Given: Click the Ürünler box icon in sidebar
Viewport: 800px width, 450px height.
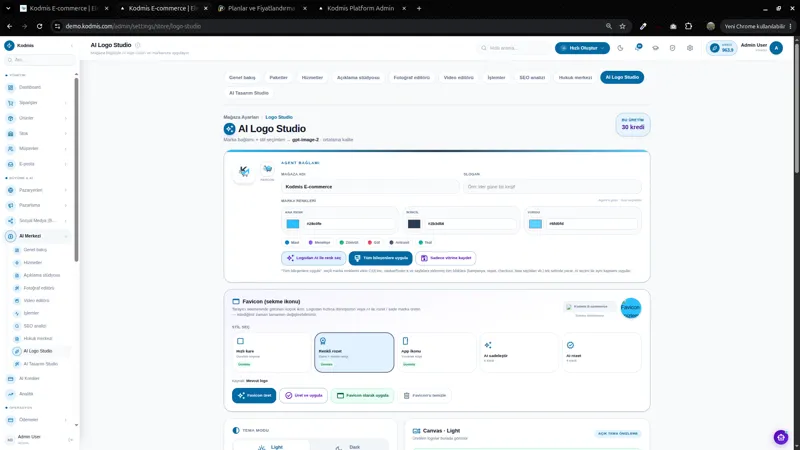Looking at the screenshot, I should (x=11, y=118).
